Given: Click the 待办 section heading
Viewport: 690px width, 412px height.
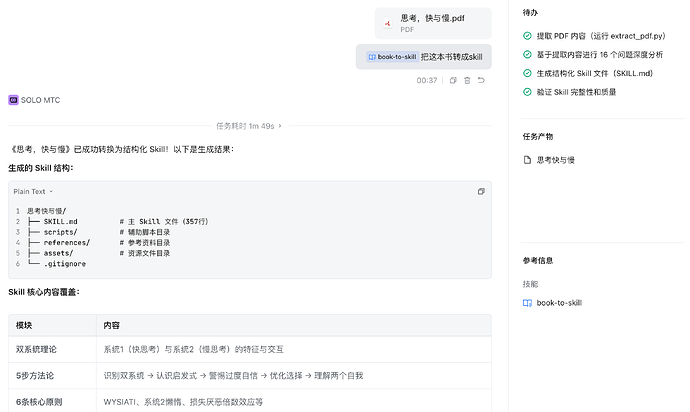Looking at the screenshot, I should (x=530, y=12).
